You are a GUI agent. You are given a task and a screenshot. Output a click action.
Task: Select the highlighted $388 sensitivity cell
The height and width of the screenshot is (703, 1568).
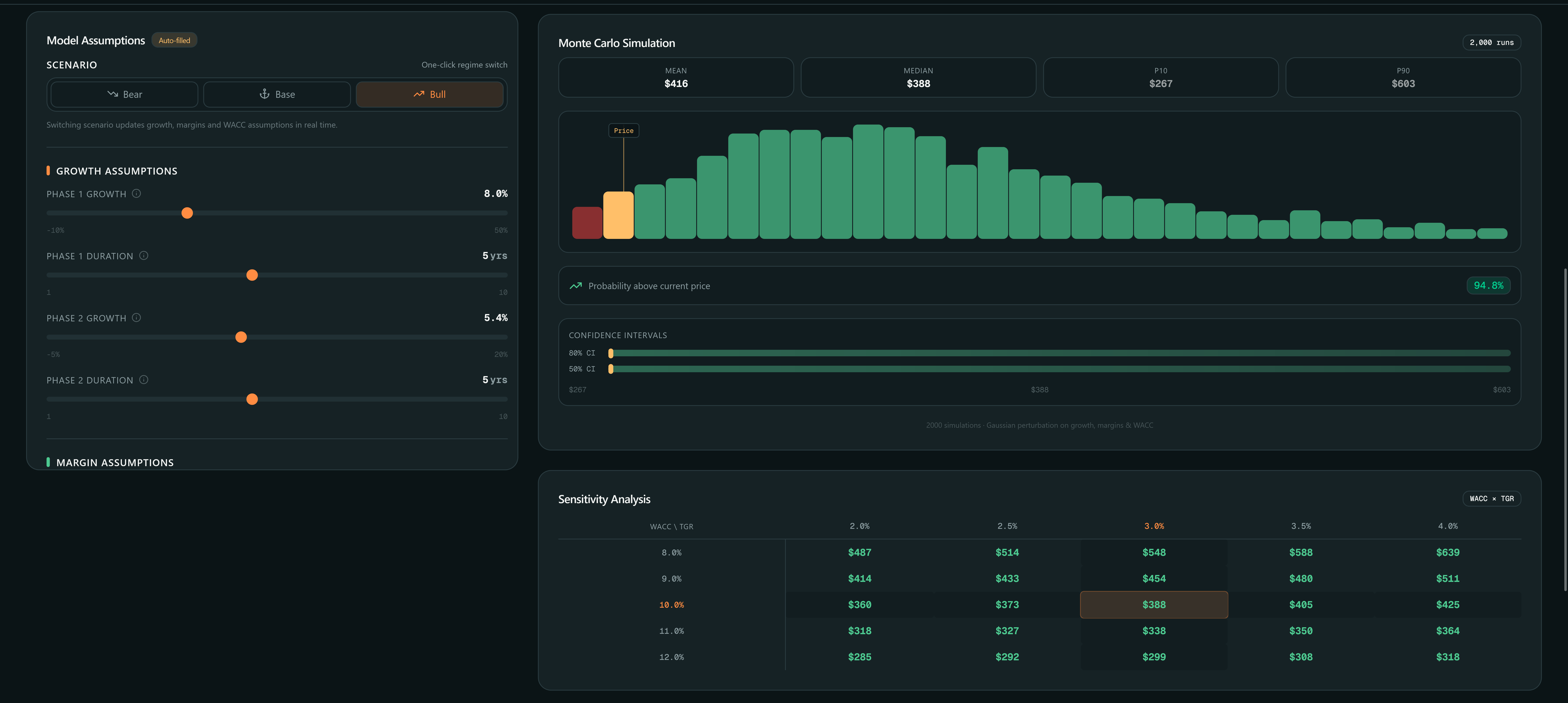[1154, 604]
